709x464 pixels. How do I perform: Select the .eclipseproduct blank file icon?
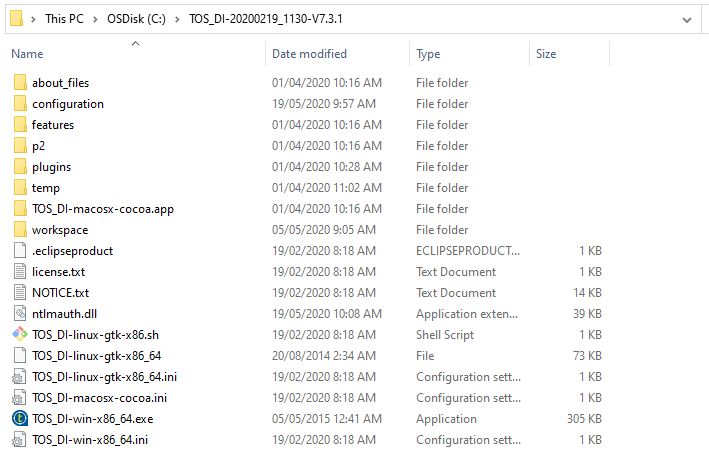(20, 251)
